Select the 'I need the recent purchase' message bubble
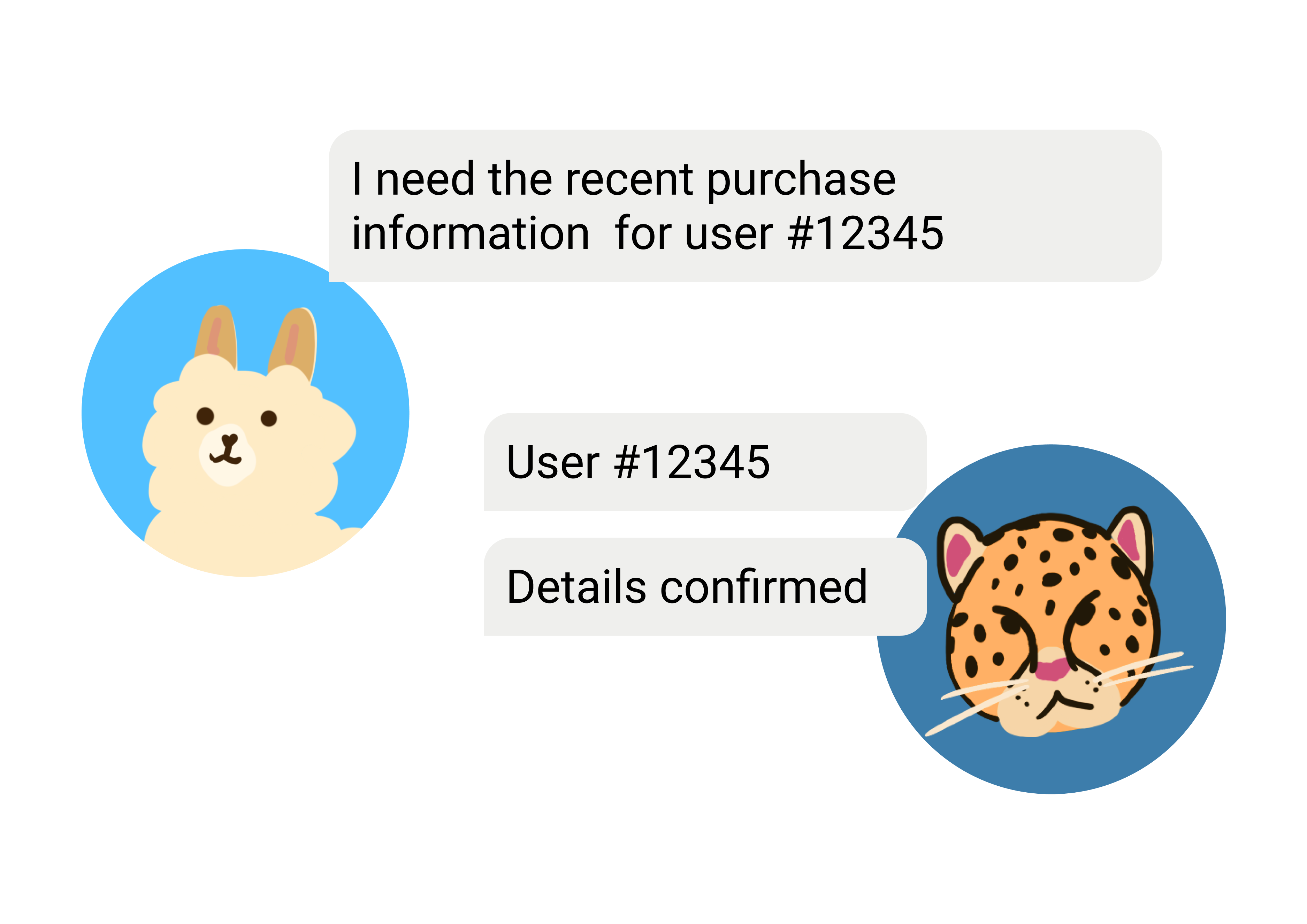 point(745,206)
